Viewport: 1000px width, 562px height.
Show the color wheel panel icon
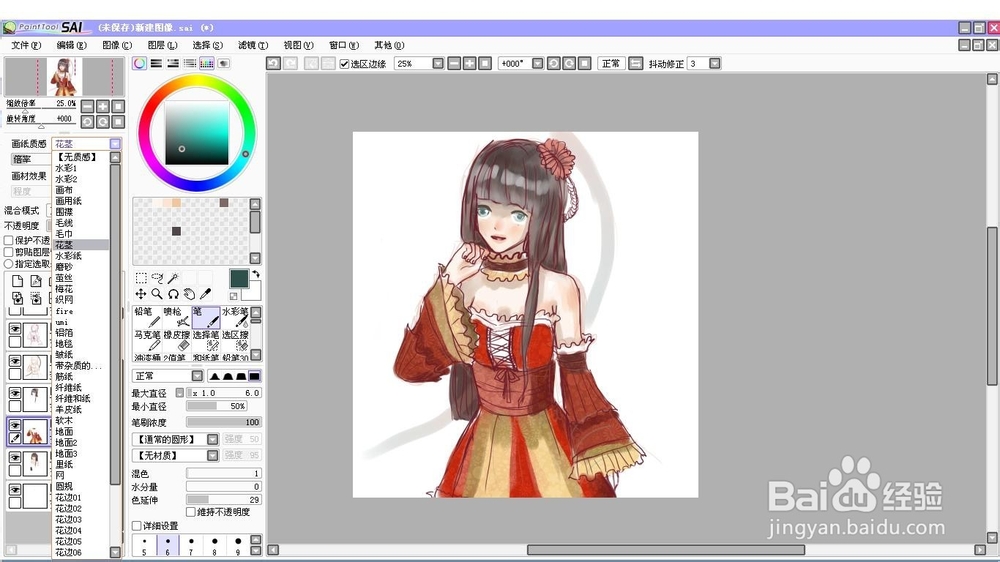click(x=139, y=63)
